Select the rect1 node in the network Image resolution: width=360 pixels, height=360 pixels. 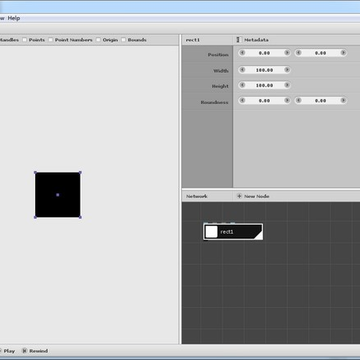pyautogui.click(x=233, y=232)
